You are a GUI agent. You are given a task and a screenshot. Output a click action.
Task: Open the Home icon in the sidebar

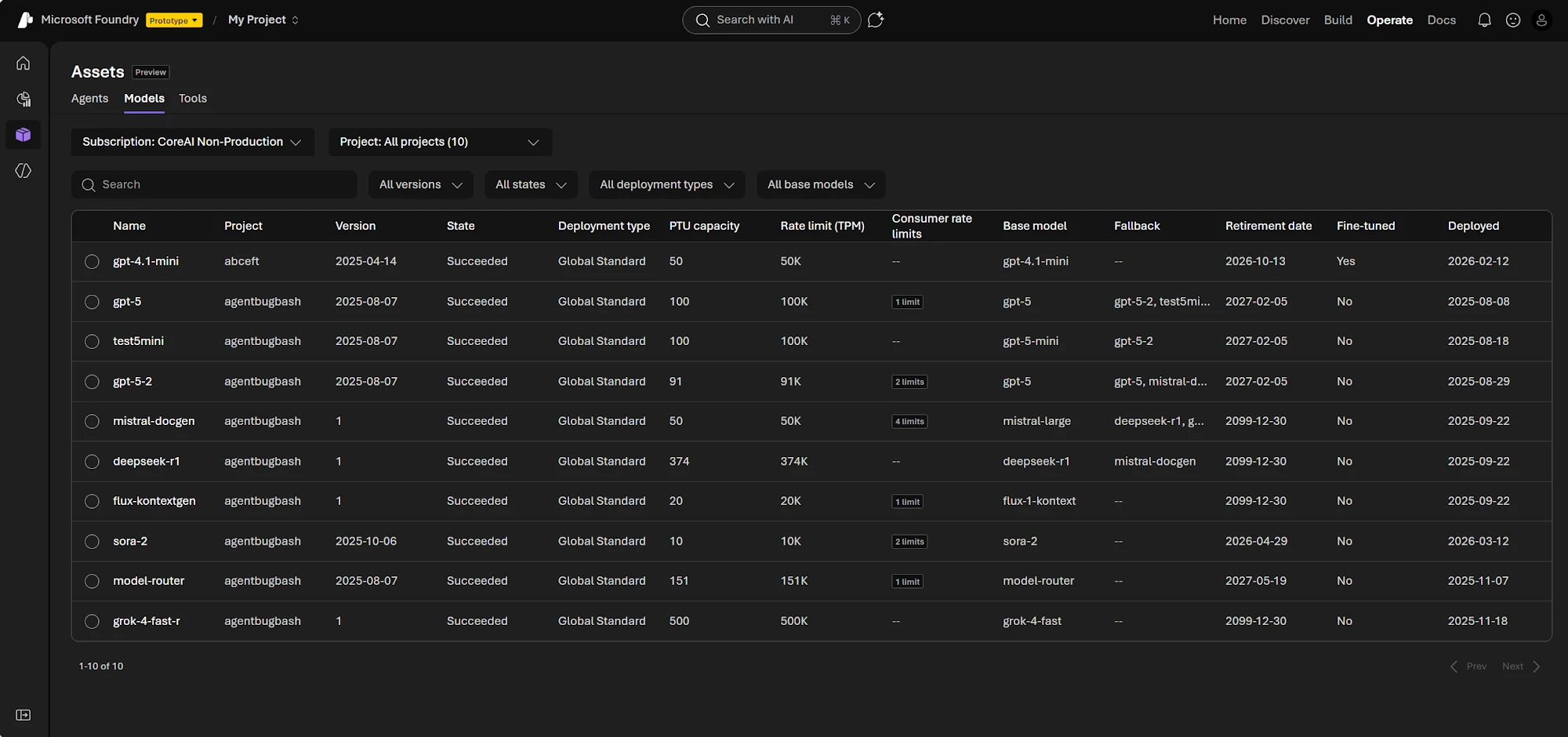tap(24, 63)
